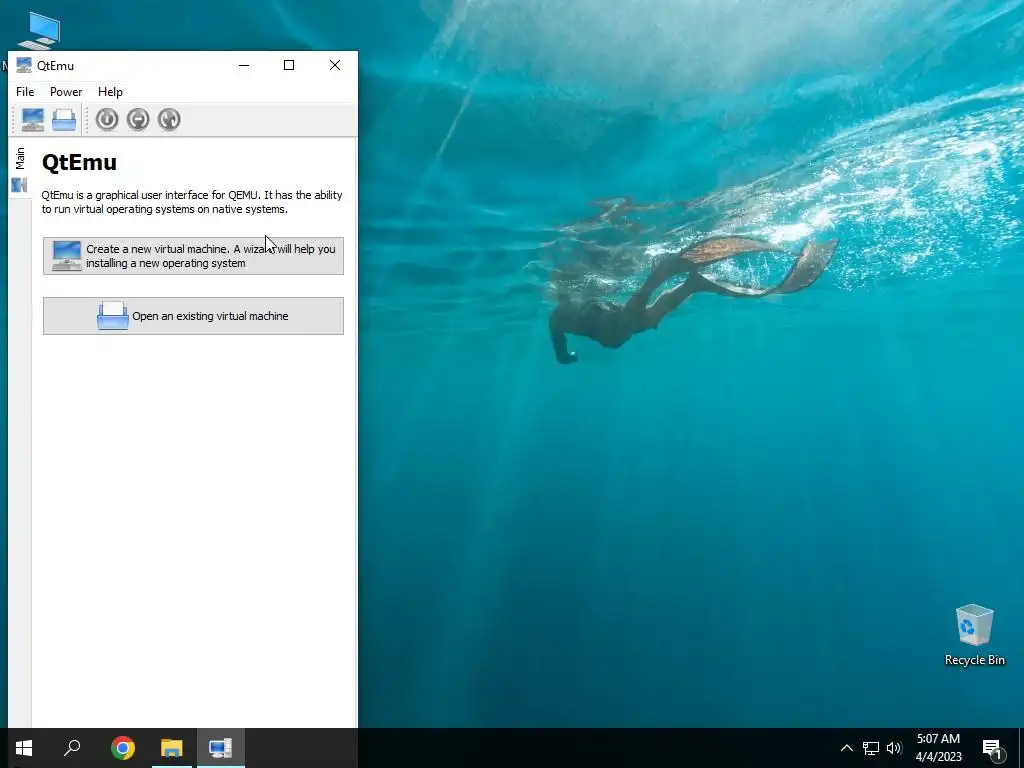
Task: Open the Recycle Bin on desktop
Action: (x=974, y=635)
